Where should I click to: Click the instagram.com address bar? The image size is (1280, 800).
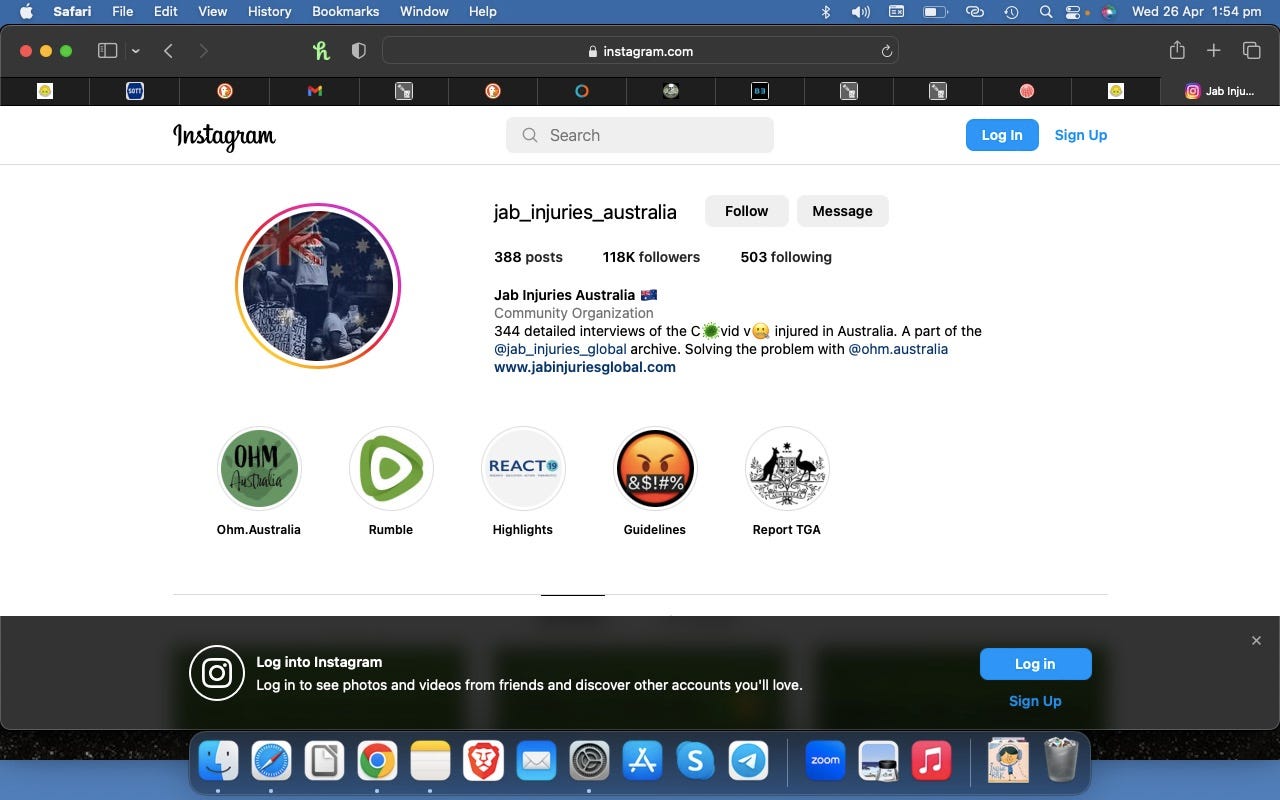click(x=640, y=51)
